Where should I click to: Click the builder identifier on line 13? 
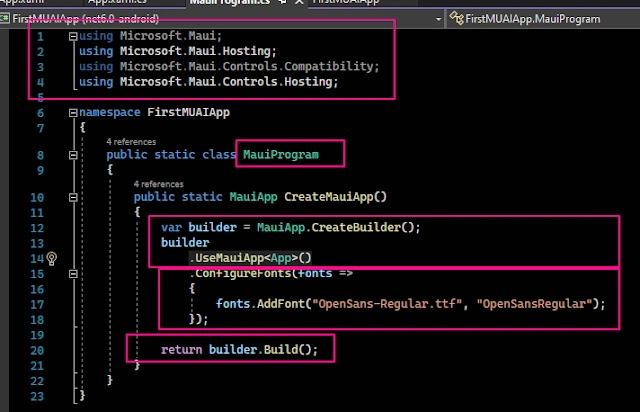click(185, 243)
